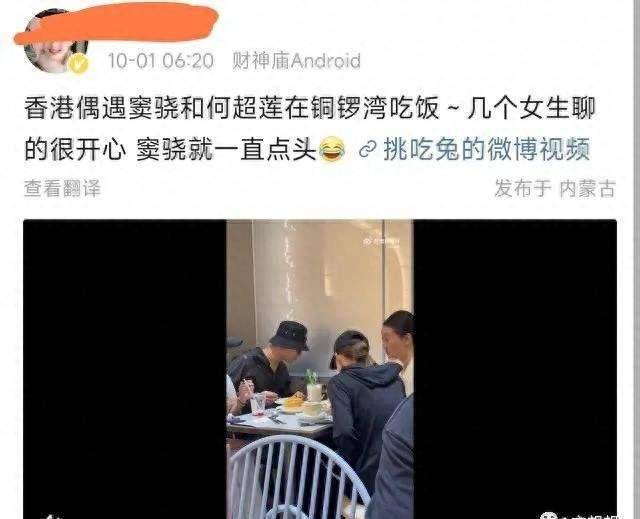The image size is (640, 519).
Task: Tap the man in the bucket hat
Action: tap(267, 365)
